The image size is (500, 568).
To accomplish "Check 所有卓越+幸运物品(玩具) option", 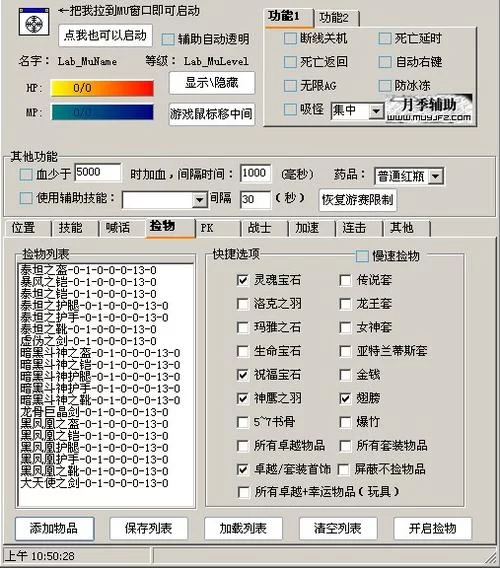I will tap(243, 492).
